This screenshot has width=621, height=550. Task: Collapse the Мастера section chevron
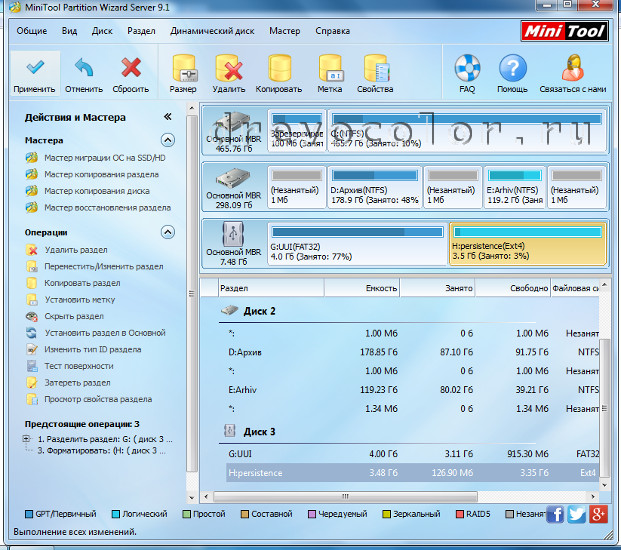[x=168, y=140]
